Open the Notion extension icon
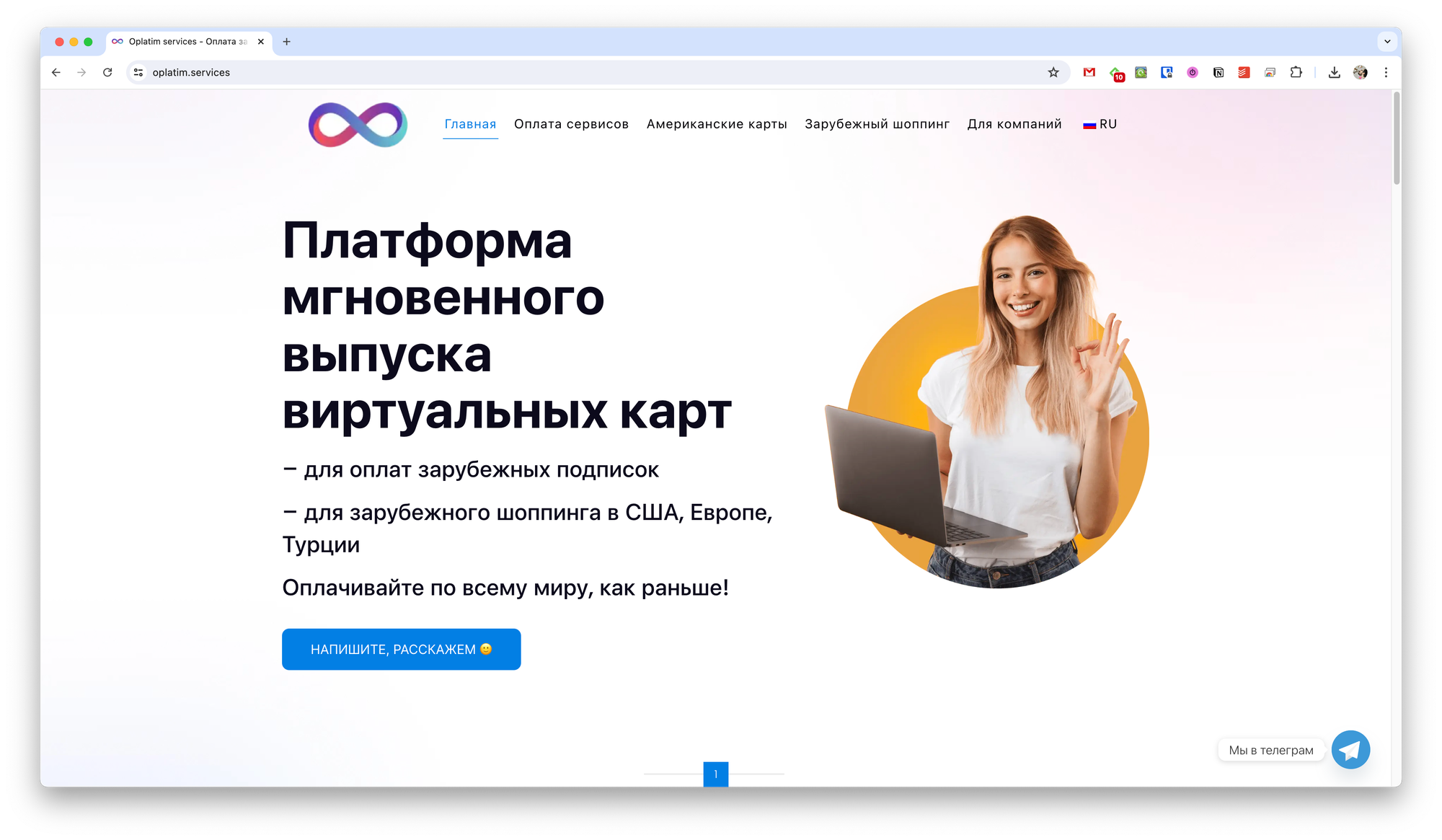 tap(1218, 72)
